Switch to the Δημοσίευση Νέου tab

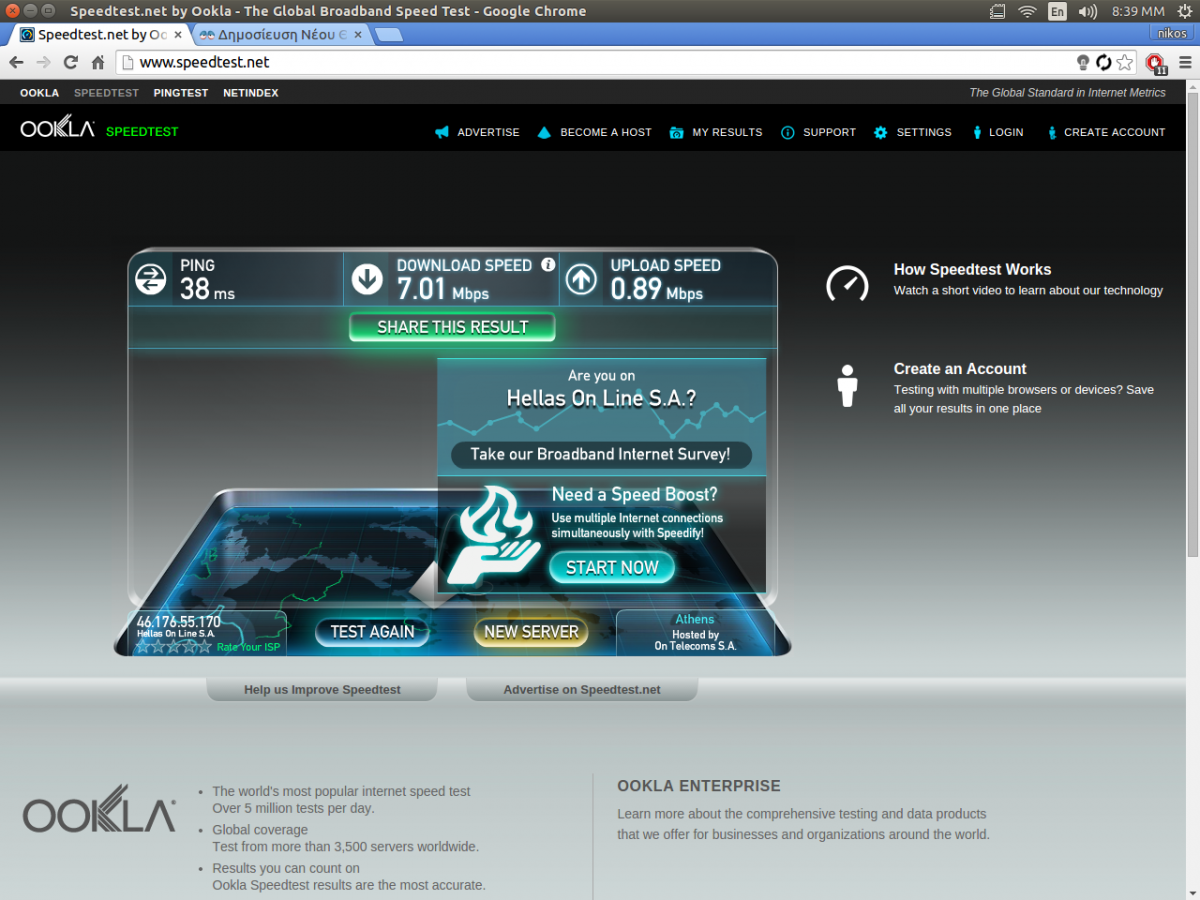(279, 34)
